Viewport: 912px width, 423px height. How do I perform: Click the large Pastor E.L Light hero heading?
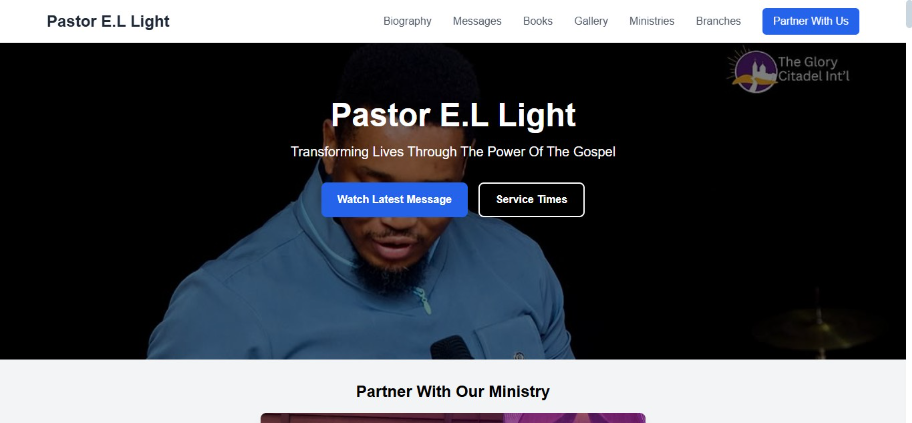(453, 115)
